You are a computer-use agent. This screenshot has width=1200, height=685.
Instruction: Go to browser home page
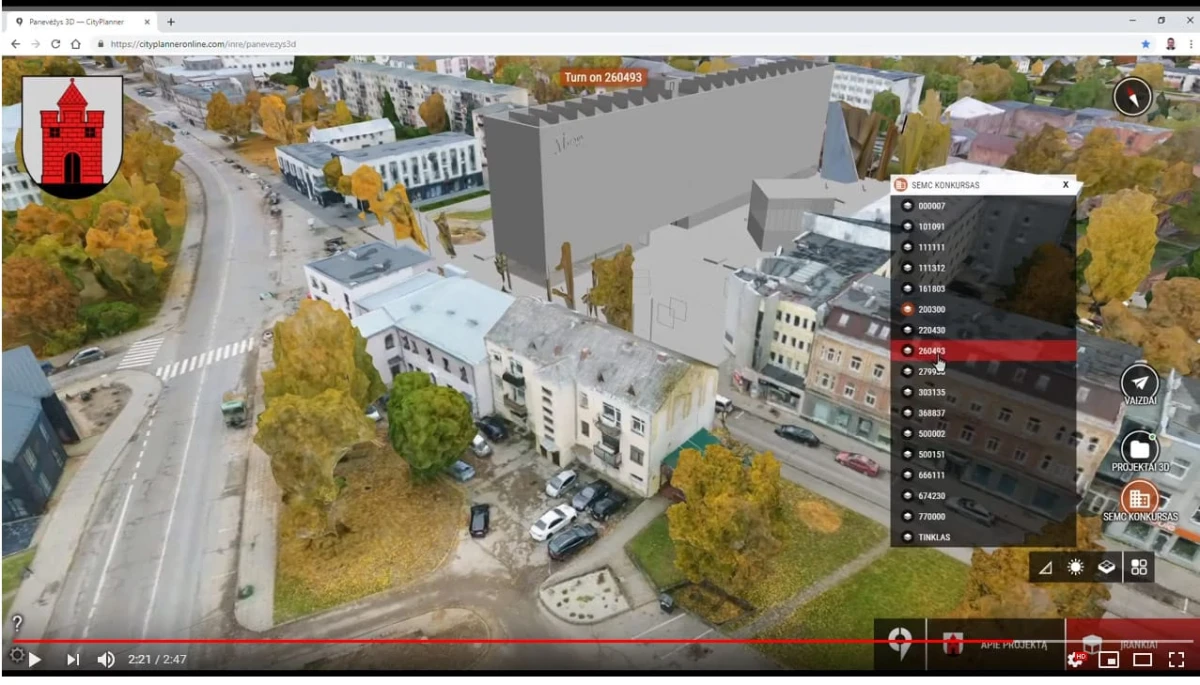76,44
